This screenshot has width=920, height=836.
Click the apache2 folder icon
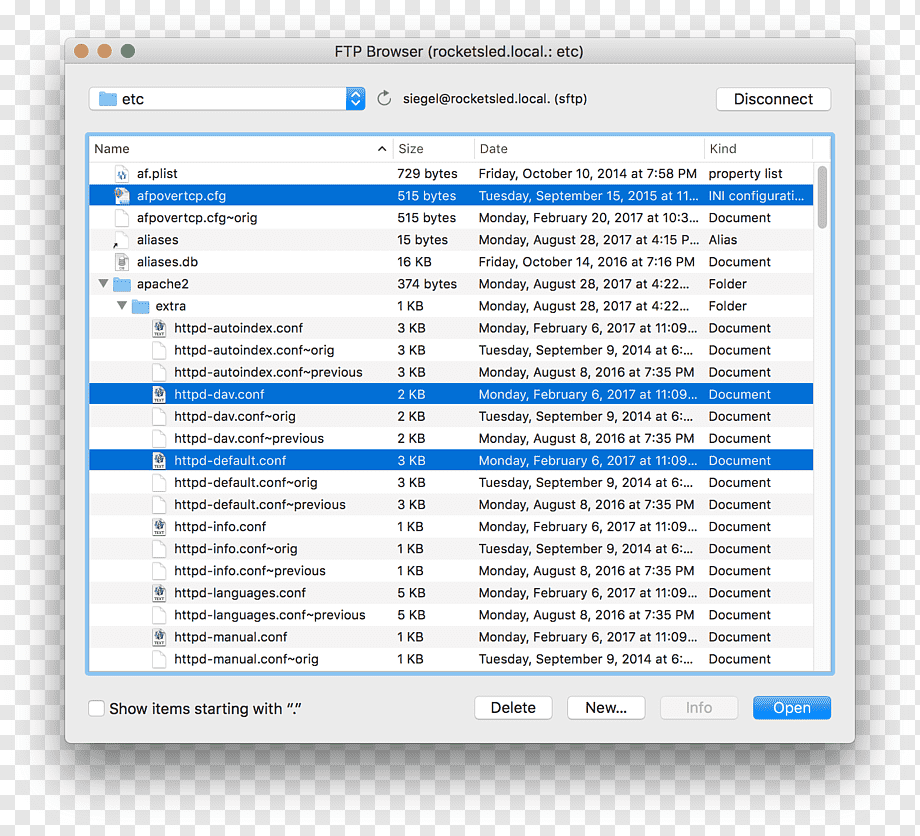121,284
